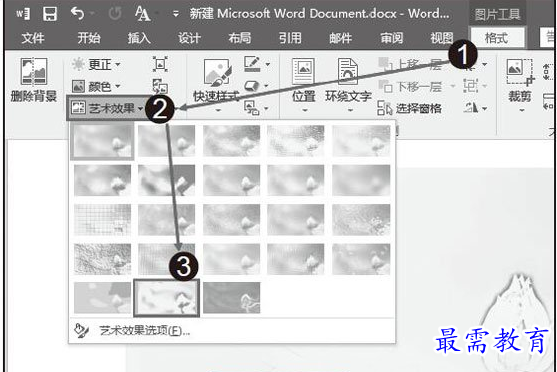This screenshot has width=557, height=372.
Task: Pick the first thumbnail in second gallery row
Action: (102, 180)
